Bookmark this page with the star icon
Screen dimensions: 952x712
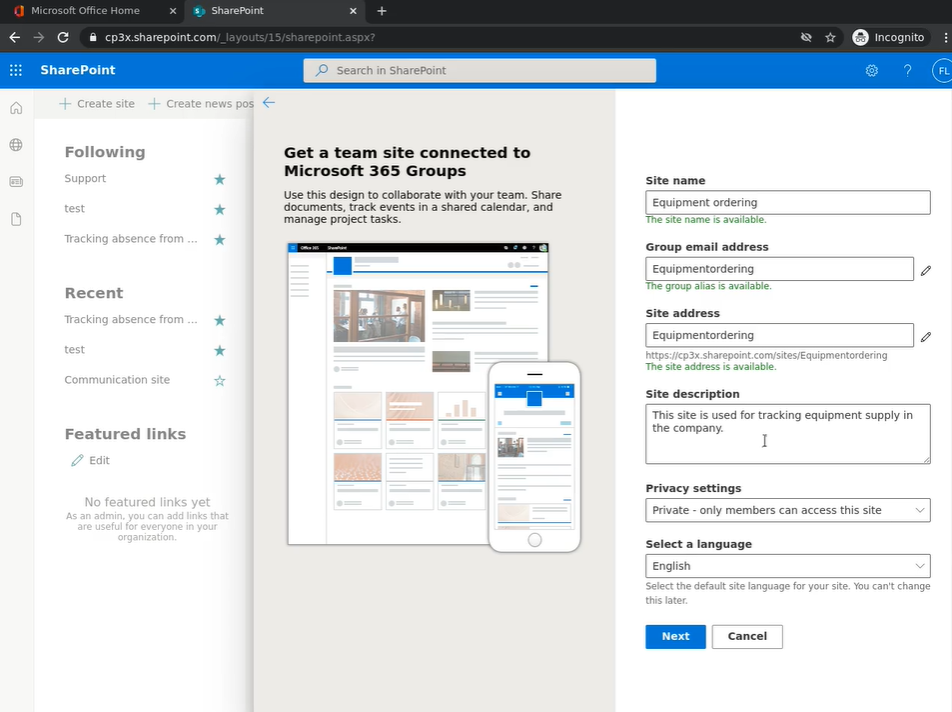point(830,38)
